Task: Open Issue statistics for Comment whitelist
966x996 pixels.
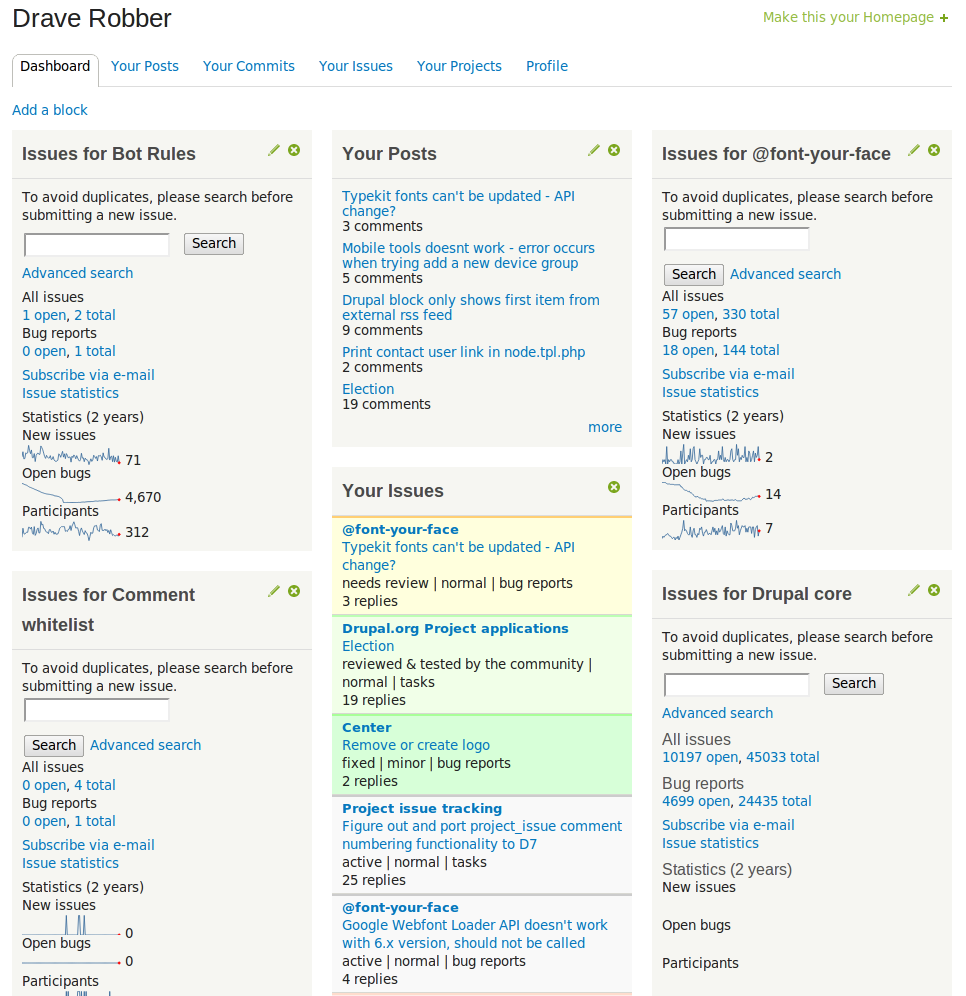Action: click(x=70, y=863)
